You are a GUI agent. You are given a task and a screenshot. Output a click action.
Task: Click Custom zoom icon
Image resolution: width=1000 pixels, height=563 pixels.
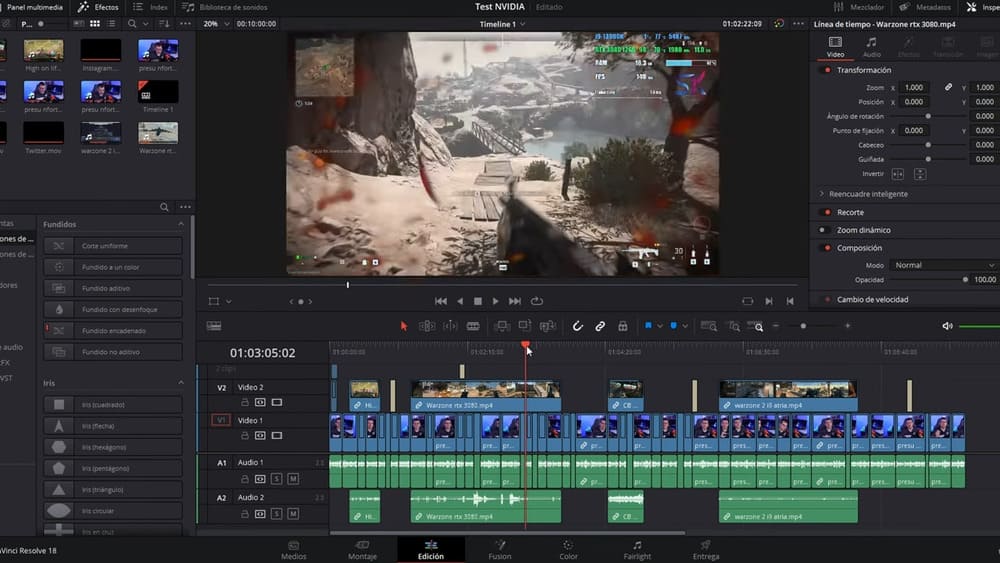756,326
